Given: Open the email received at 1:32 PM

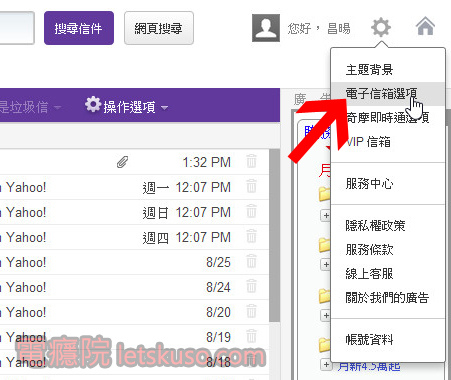Looking at the screenshot, I should (133, 162).
